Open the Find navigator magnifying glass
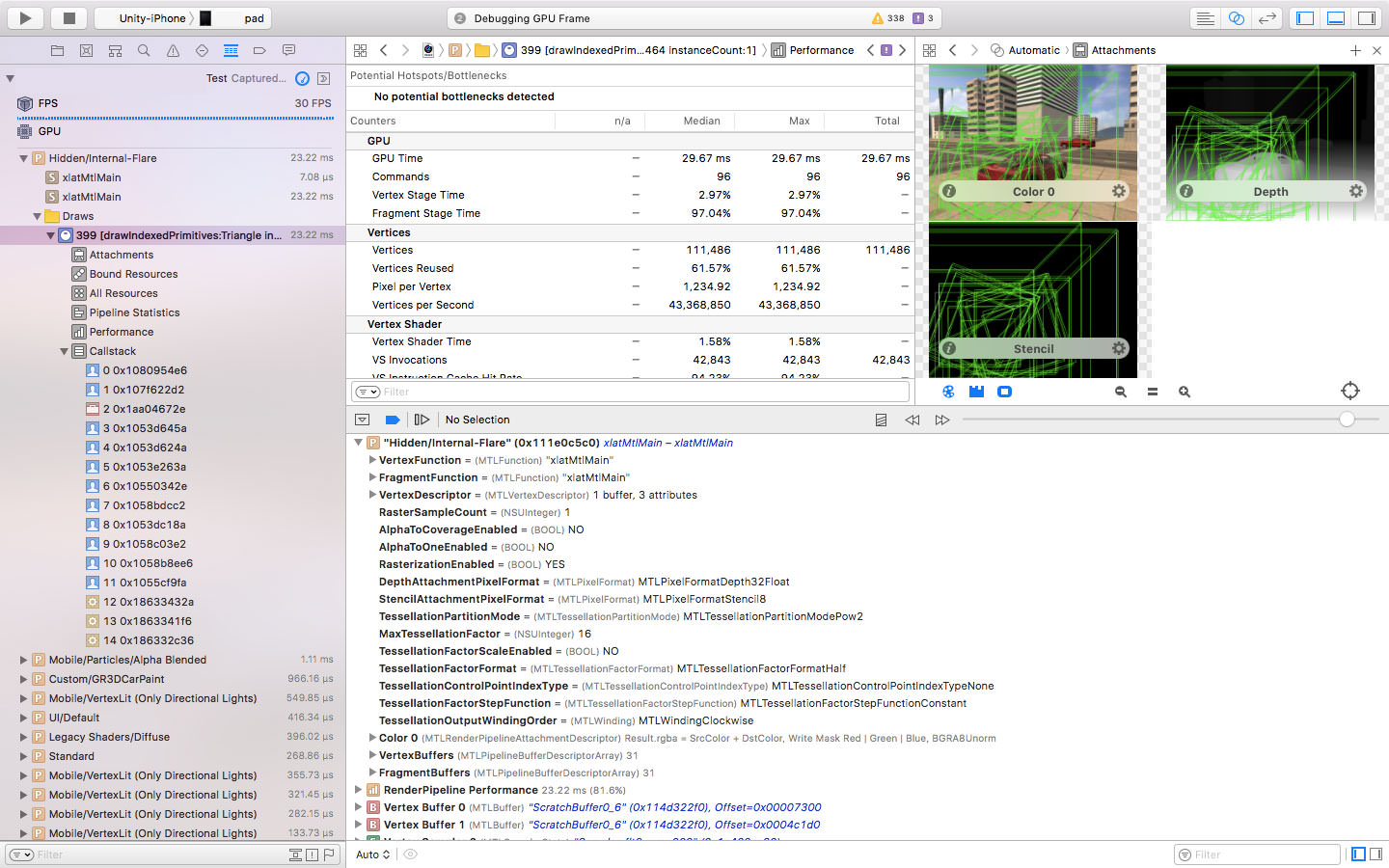The width and height of the screenshot is (1389, 868). (x=144, y=51)
